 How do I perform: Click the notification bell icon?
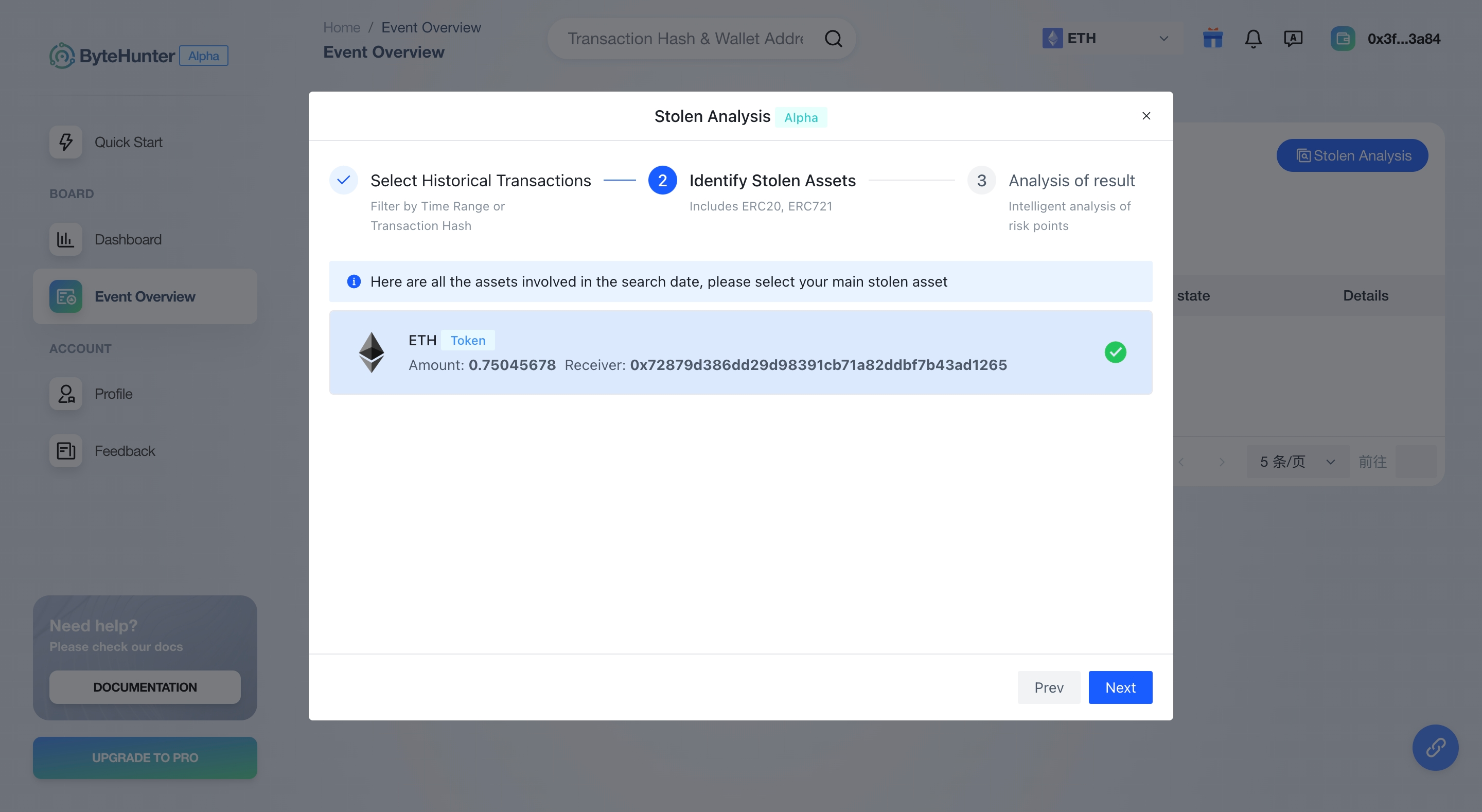(1253, 38)
